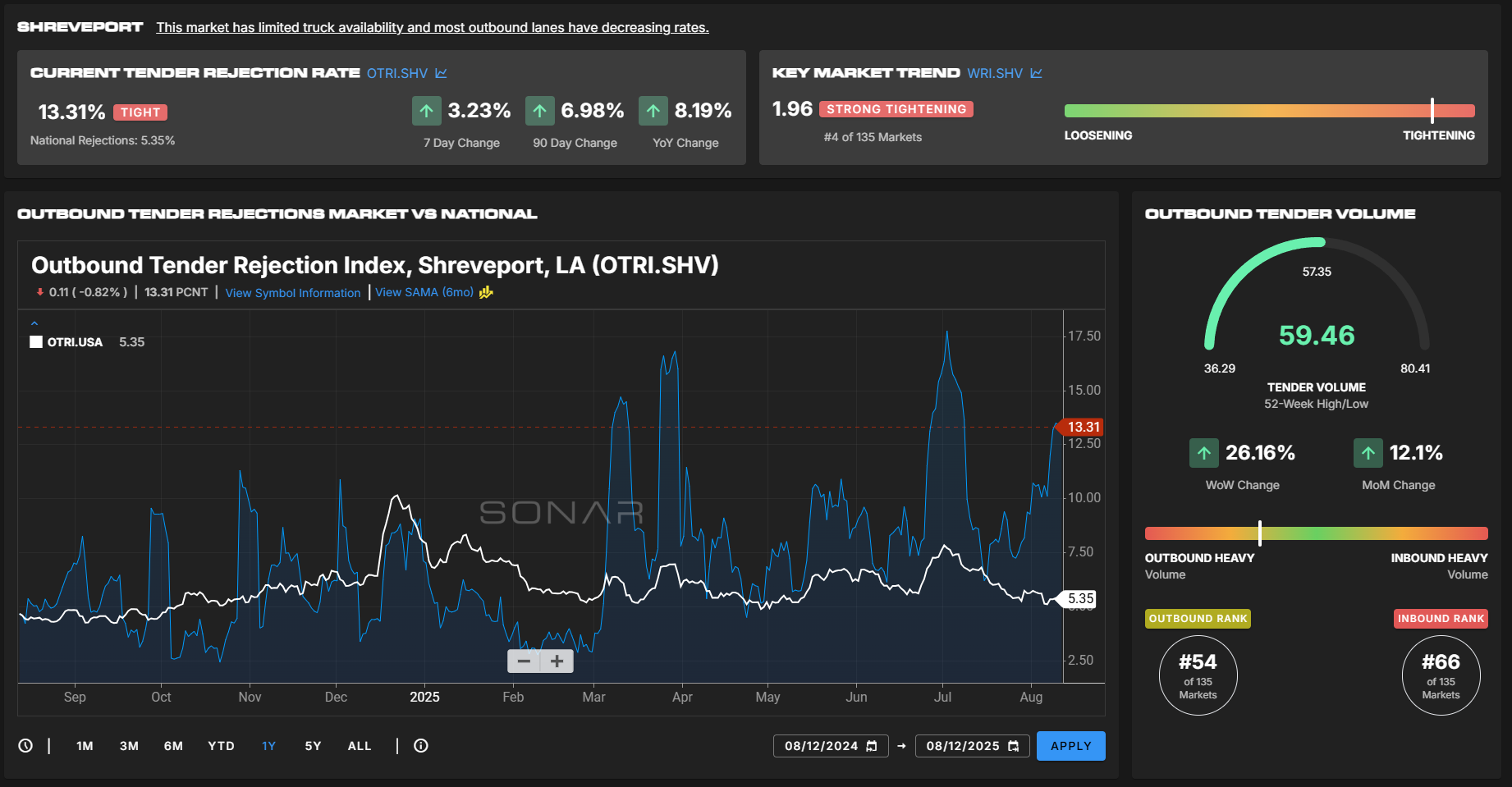Open the OTRI.SHV ticker link

point(397,73)
